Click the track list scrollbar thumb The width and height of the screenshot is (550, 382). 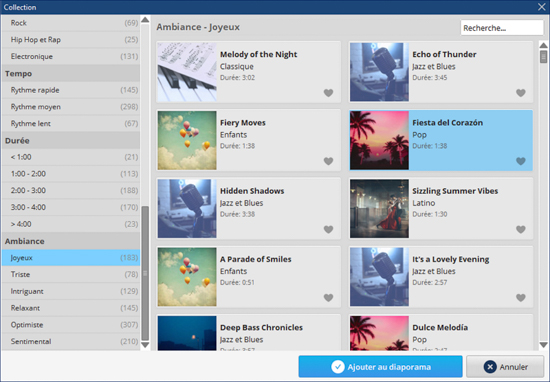[x=543, y=56]
